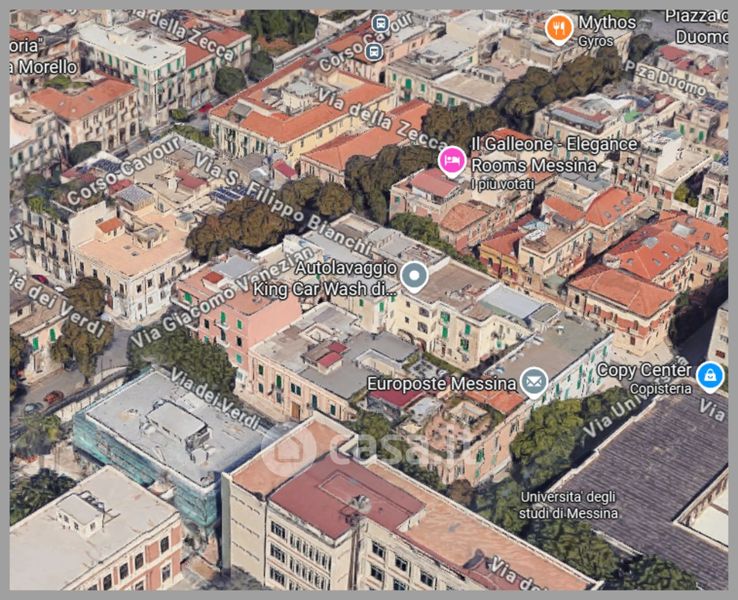The width and height of the screenshot is (738, 600).
Task: Click the 'Europoste Messina' label
Action: click(441, 384)
